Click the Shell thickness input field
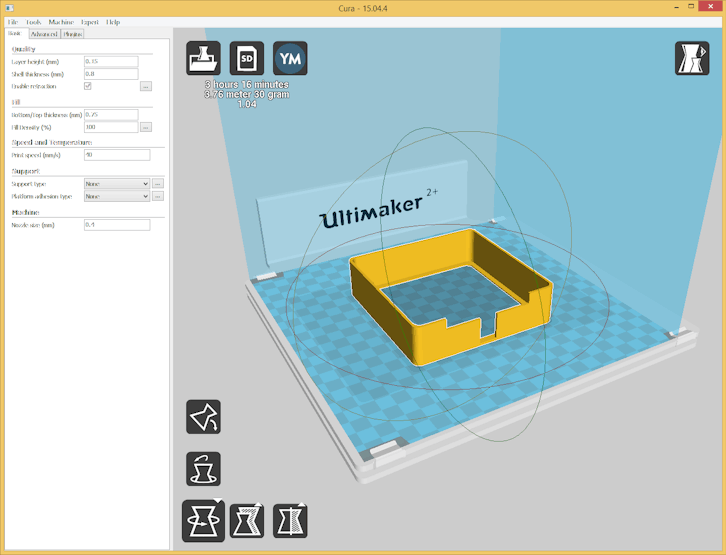This screenshot has width=726, height=555. (111, 74)
